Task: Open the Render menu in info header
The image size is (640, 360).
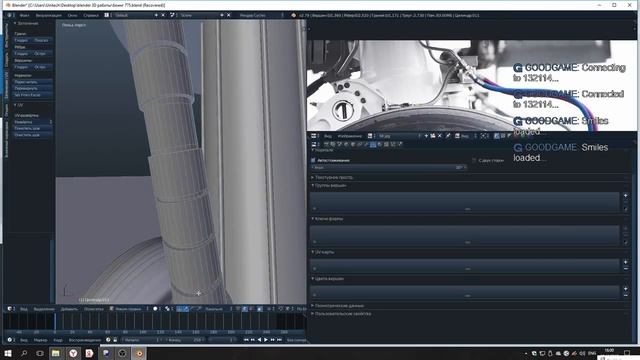Action: pyautogui.click(x=48, y=15)
